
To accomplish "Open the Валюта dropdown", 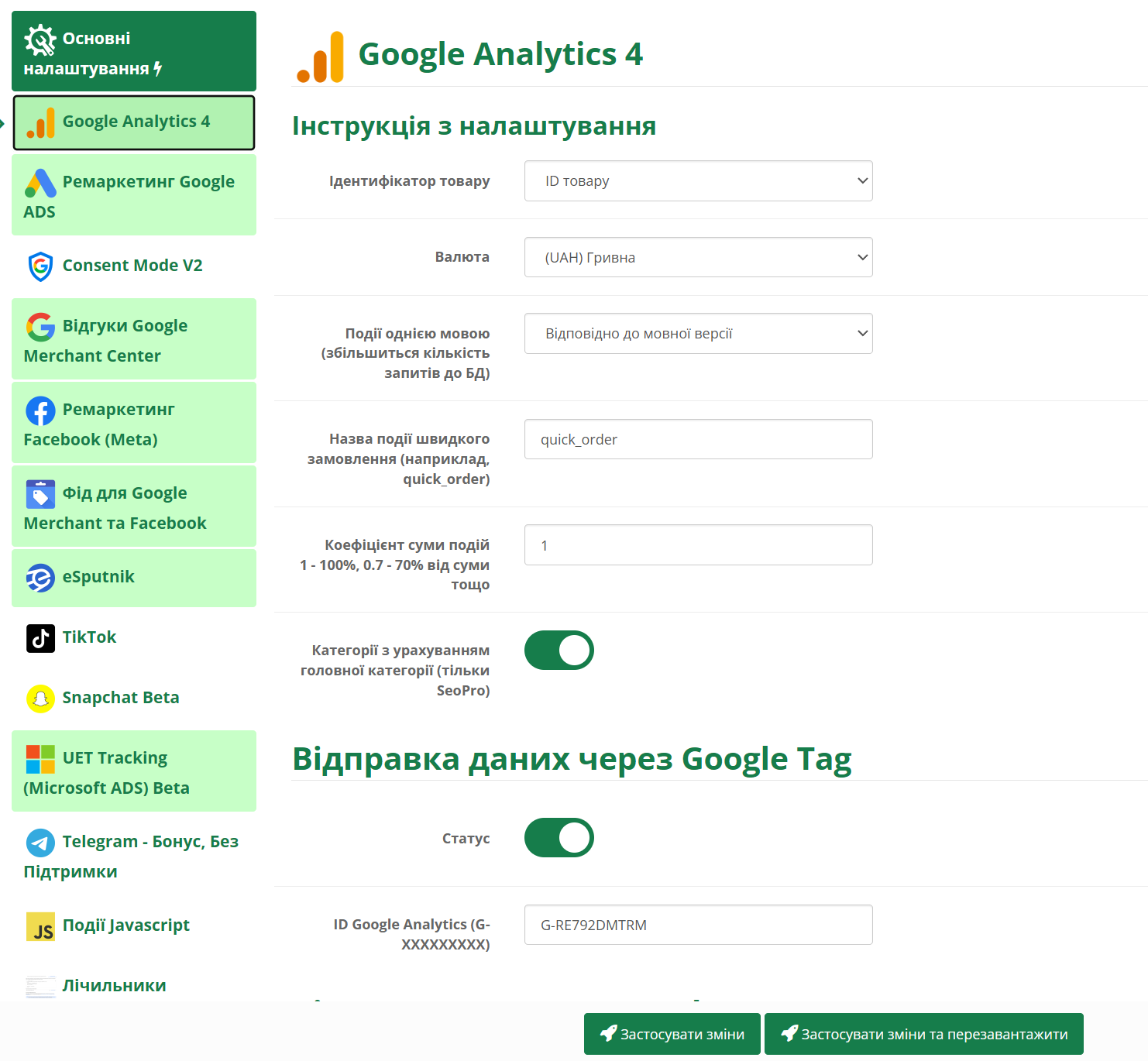I will (699, 257).
